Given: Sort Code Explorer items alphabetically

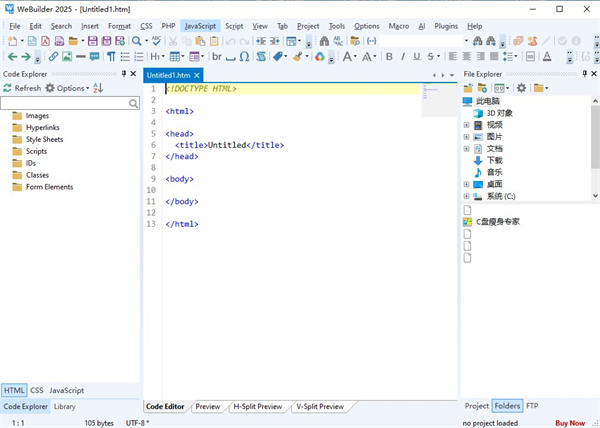Looking at the screenshot, I should [x=98, y=88].
